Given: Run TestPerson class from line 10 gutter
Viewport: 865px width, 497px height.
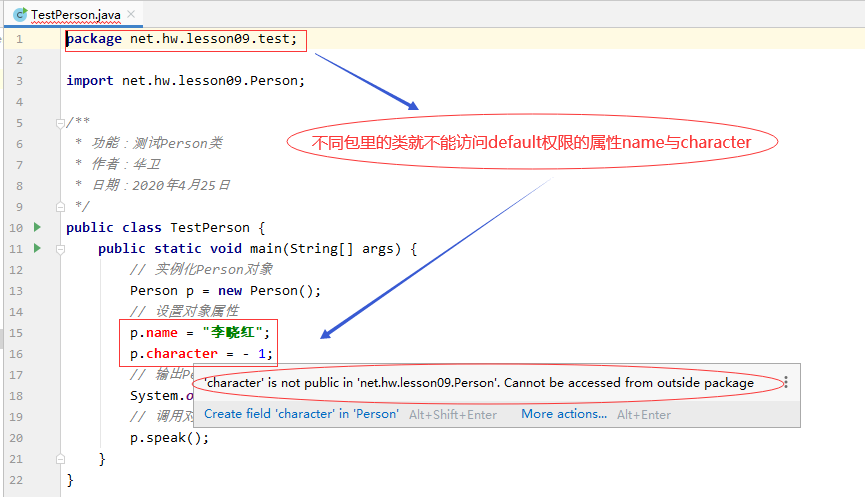Looking at the screenshot, I should [x=37, y=227].
